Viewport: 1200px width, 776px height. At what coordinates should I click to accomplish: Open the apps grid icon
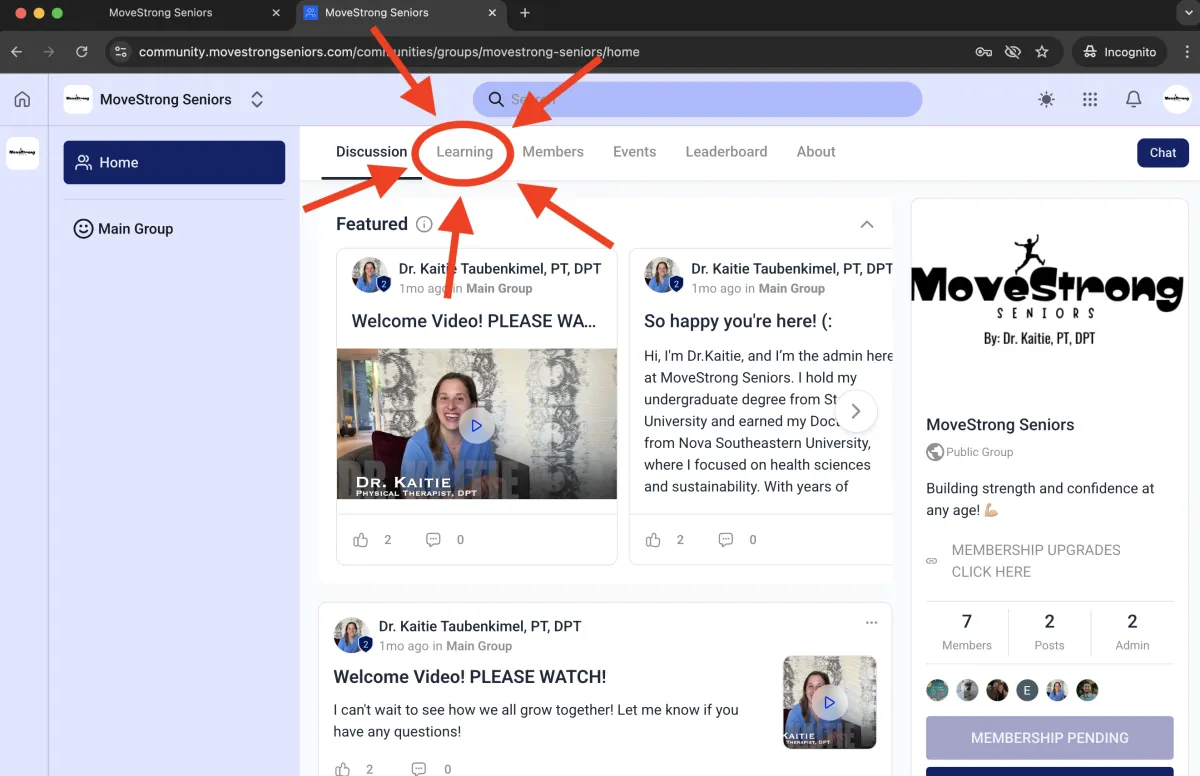click(x=1090, y=99)
